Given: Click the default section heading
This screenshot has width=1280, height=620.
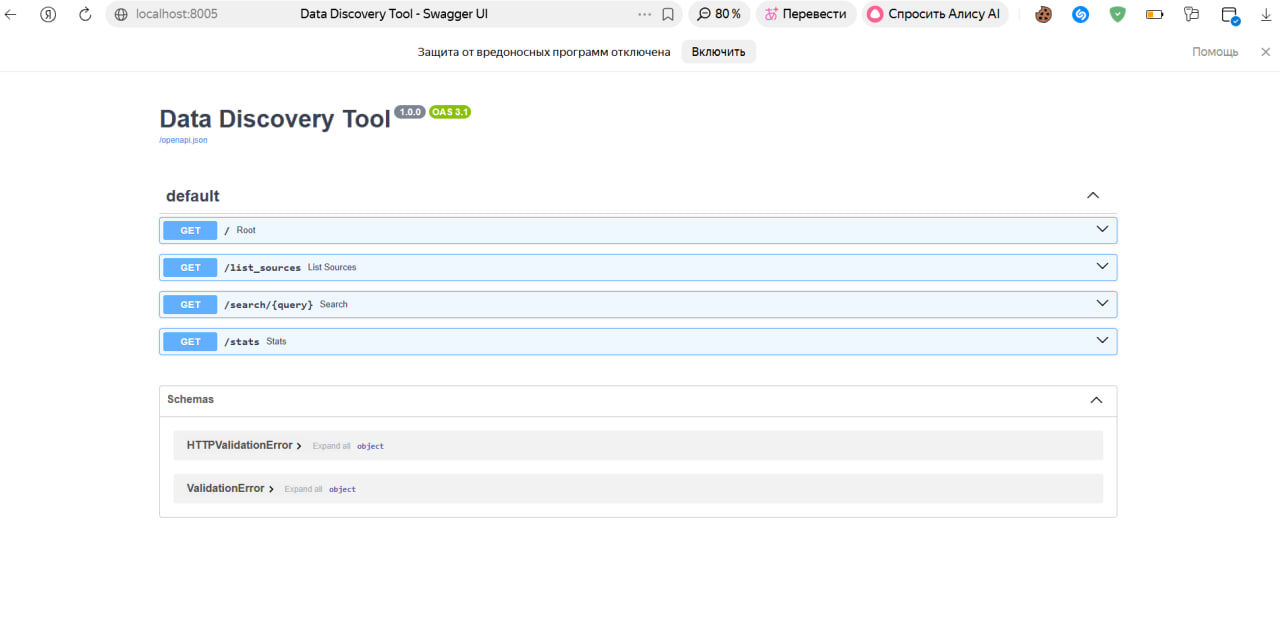Looking at the screenshot, I should point(193,196).
